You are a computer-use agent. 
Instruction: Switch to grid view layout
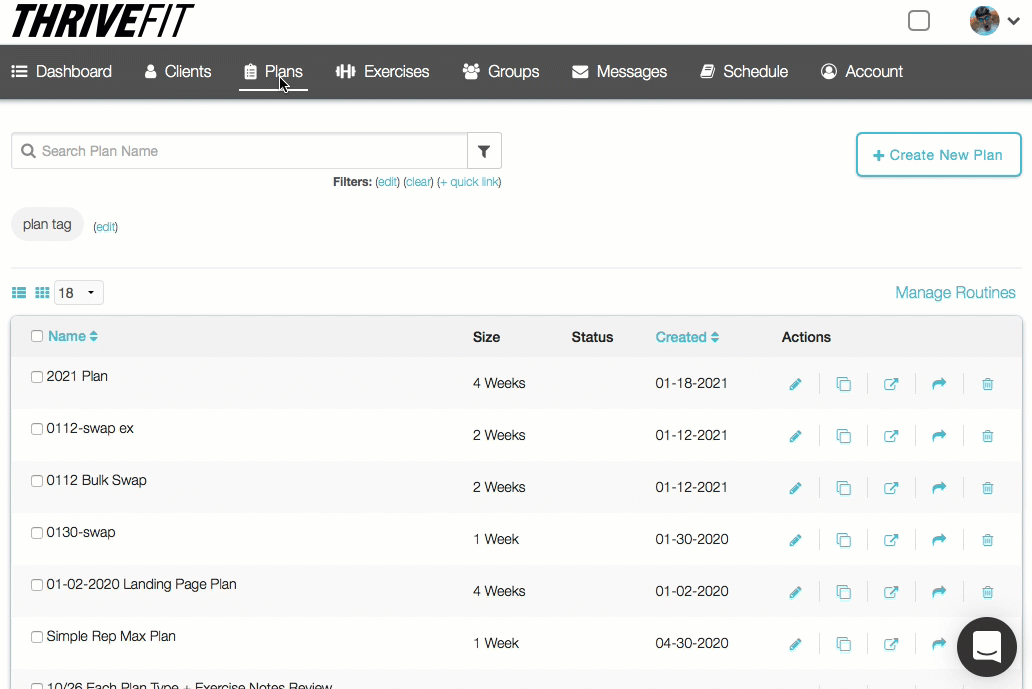click(42, 293)
